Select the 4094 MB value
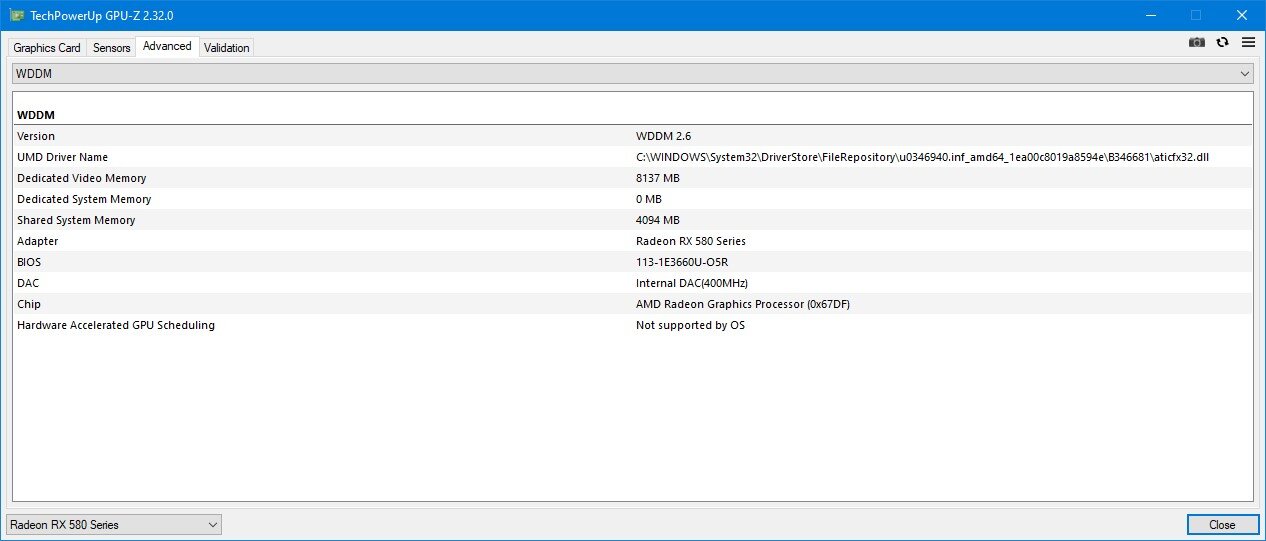This screenshot has height=541, width=1266. [x=658, y=220]
